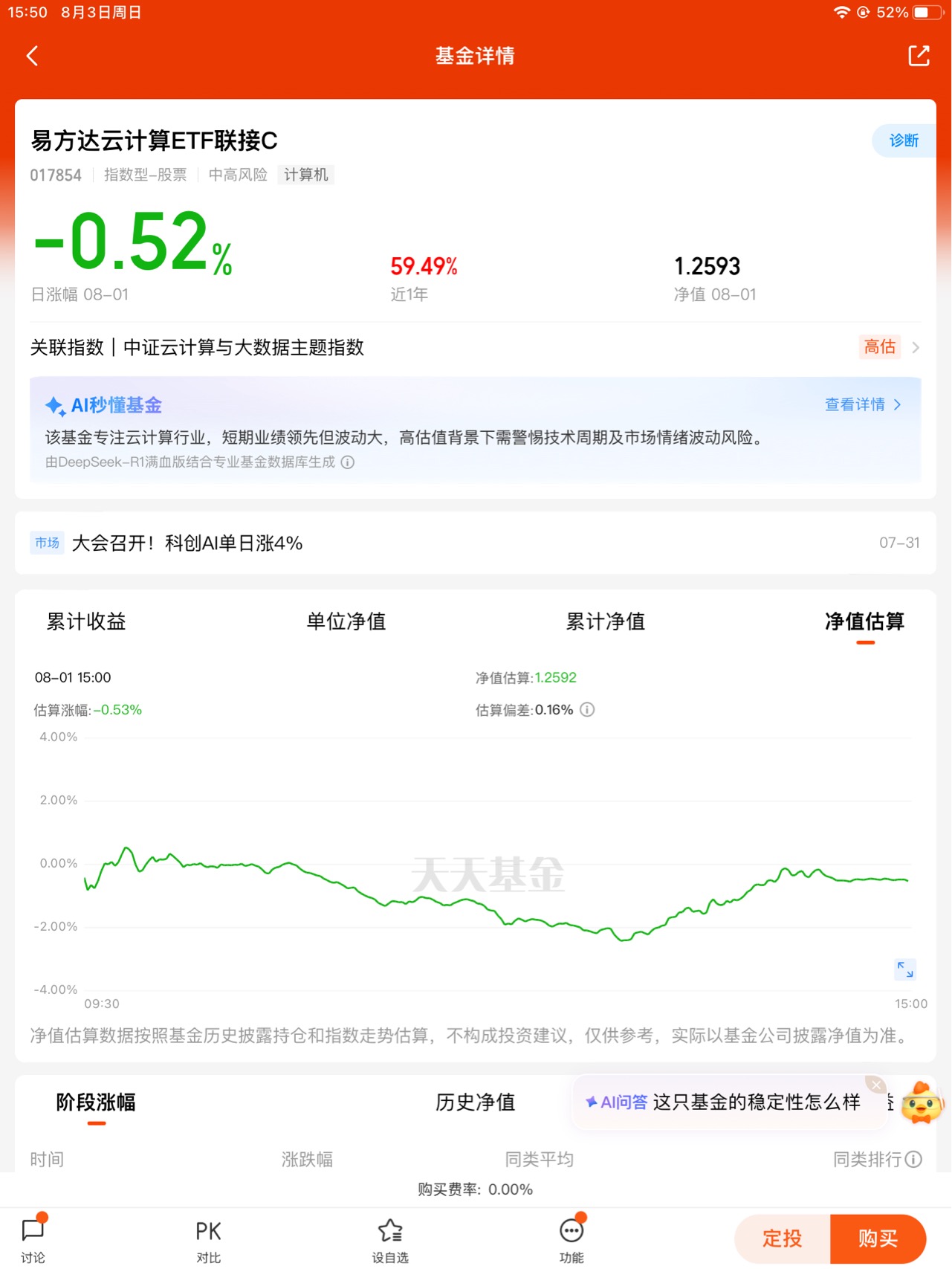The width and height of the screenshot is (952, 1269).
Task: Tap info icon beside 同类排行
Action: click(x=914, y=1159)
